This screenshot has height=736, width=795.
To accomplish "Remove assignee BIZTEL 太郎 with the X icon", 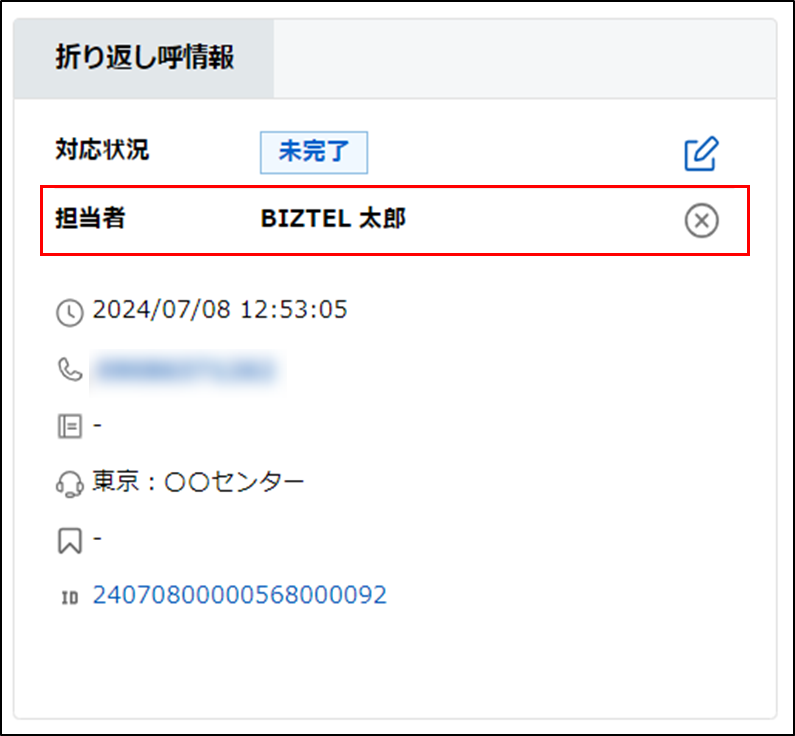I will click(701, 221).
